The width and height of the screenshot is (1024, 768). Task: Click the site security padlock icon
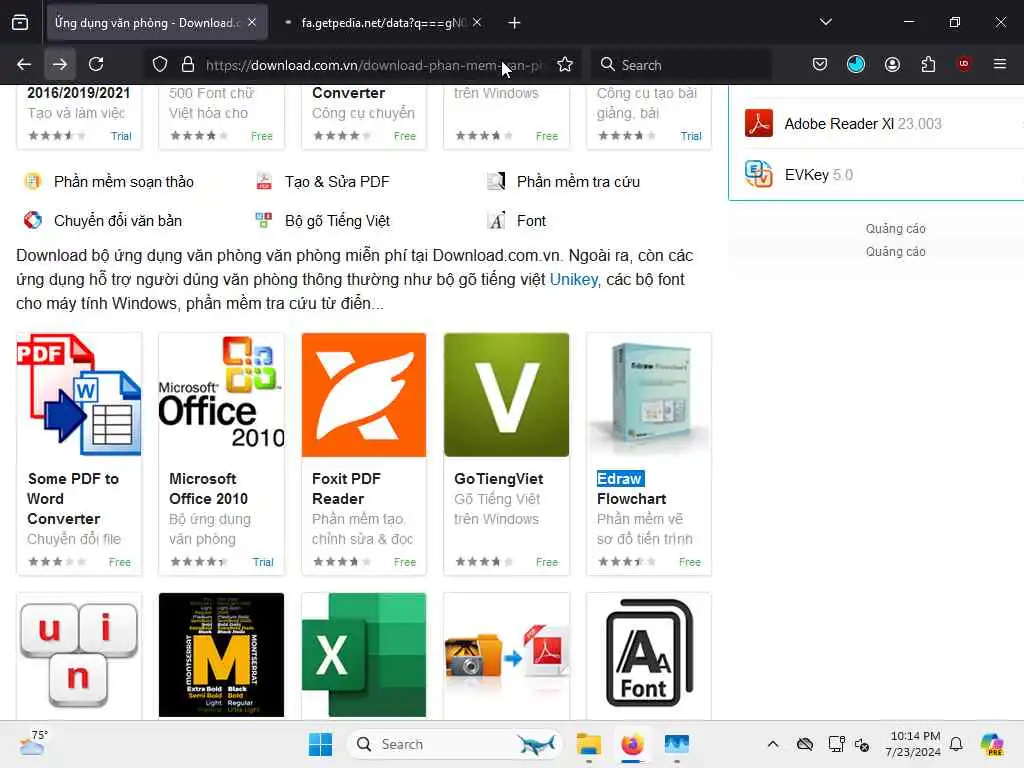click(187, 64)
